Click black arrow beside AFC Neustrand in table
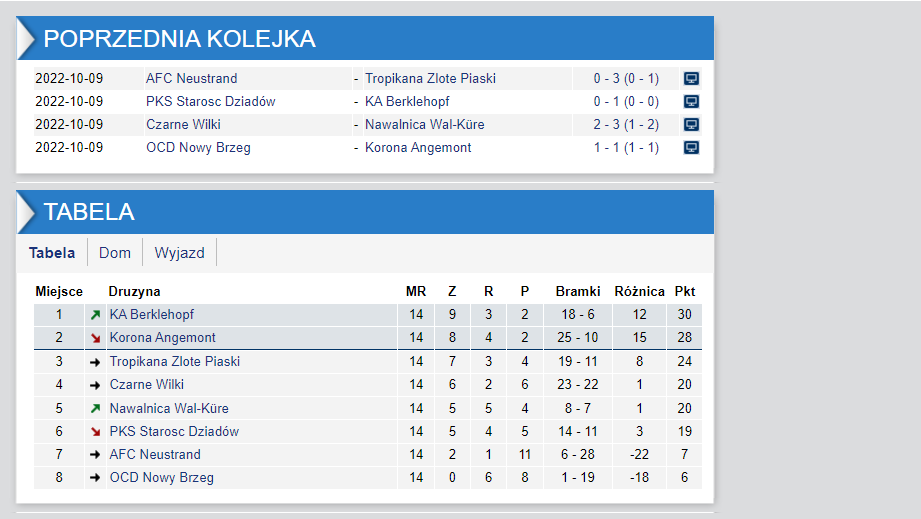 tap(95, 455)
